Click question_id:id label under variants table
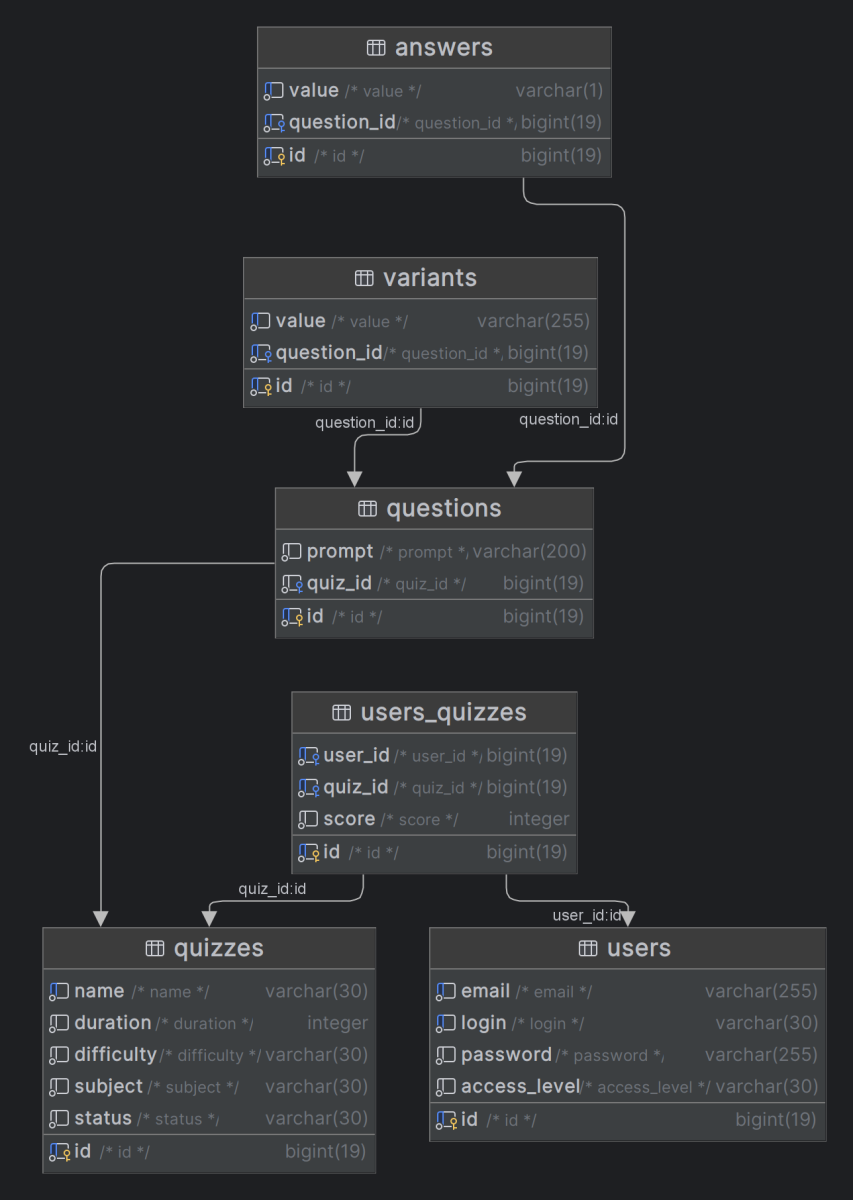This screenshot has height=1200, width=853. (364, 423)
